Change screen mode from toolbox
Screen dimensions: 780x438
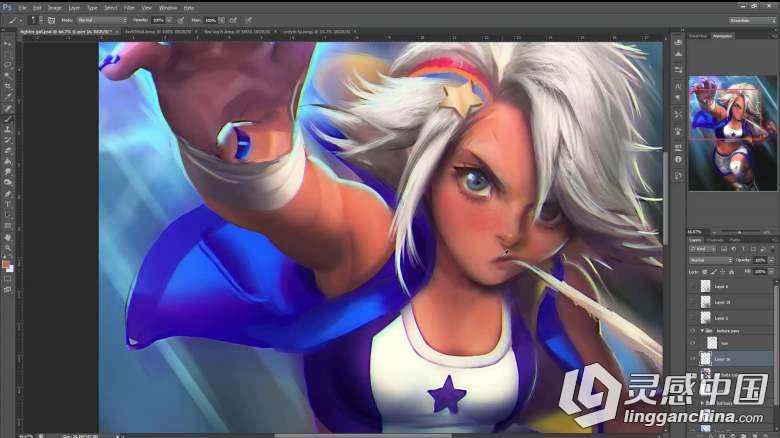7,290
